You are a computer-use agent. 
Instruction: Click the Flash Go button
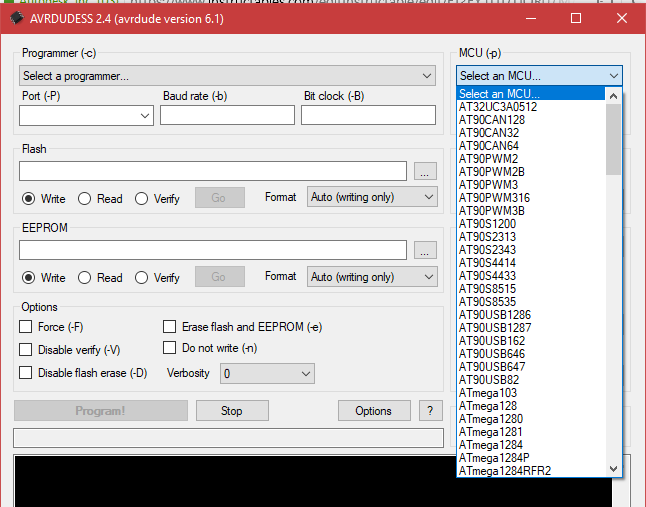point(220,198)
